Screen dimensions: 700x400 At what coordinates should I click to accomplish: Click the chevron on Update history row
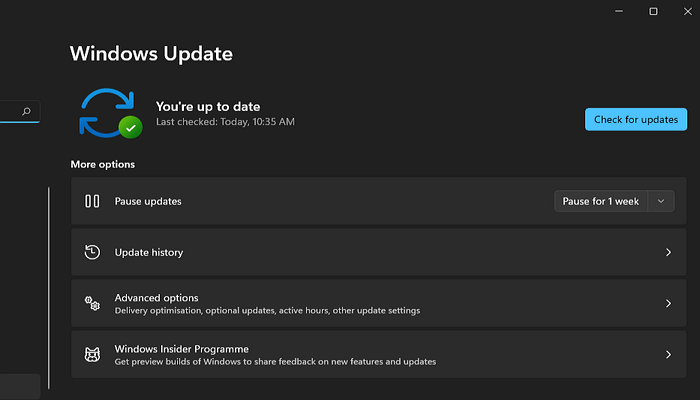[668, 253]
